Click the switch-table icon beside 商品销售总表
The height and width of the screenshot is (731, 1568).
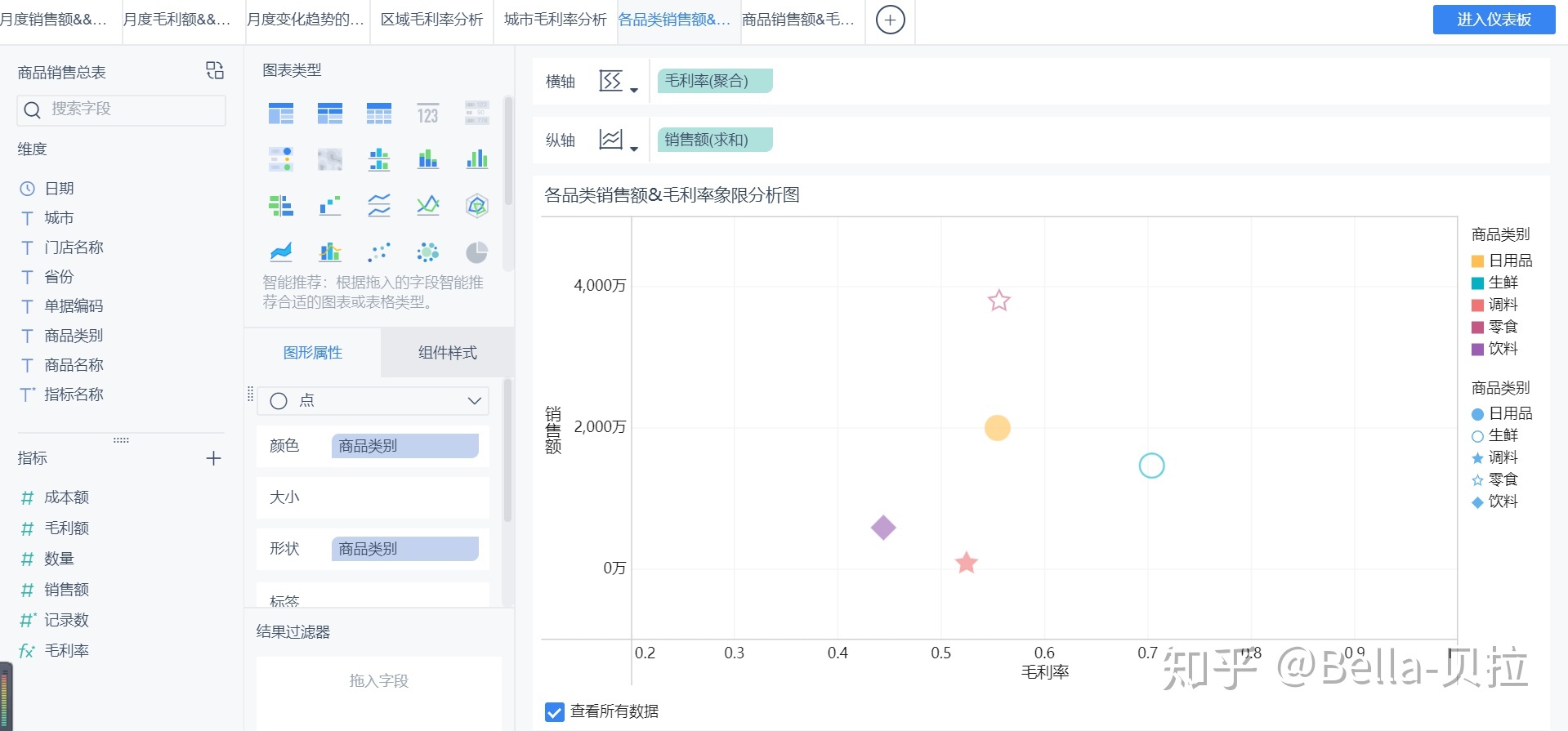(215, 71)
